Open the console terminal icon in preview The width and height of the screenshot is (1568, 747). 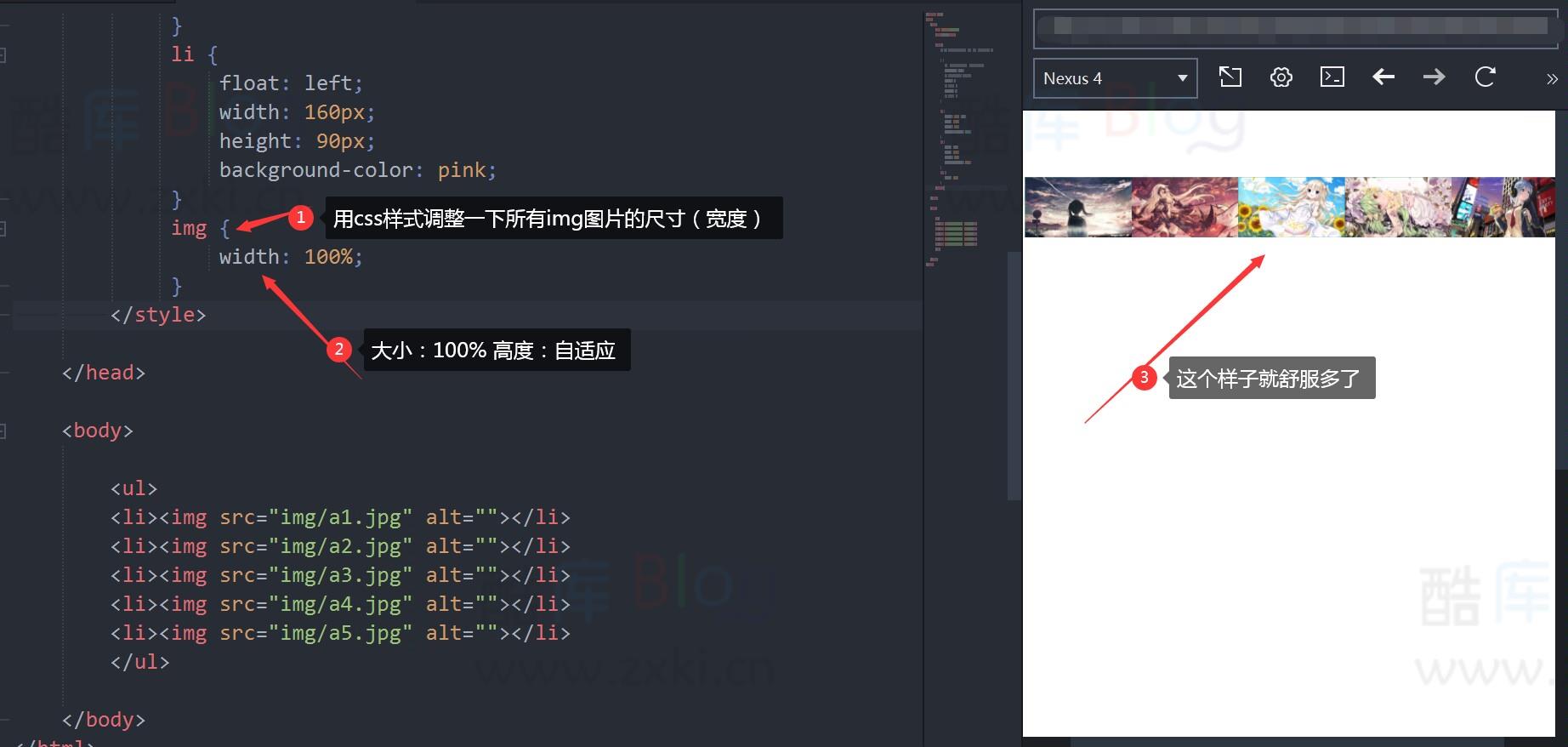coord(1332,77)
